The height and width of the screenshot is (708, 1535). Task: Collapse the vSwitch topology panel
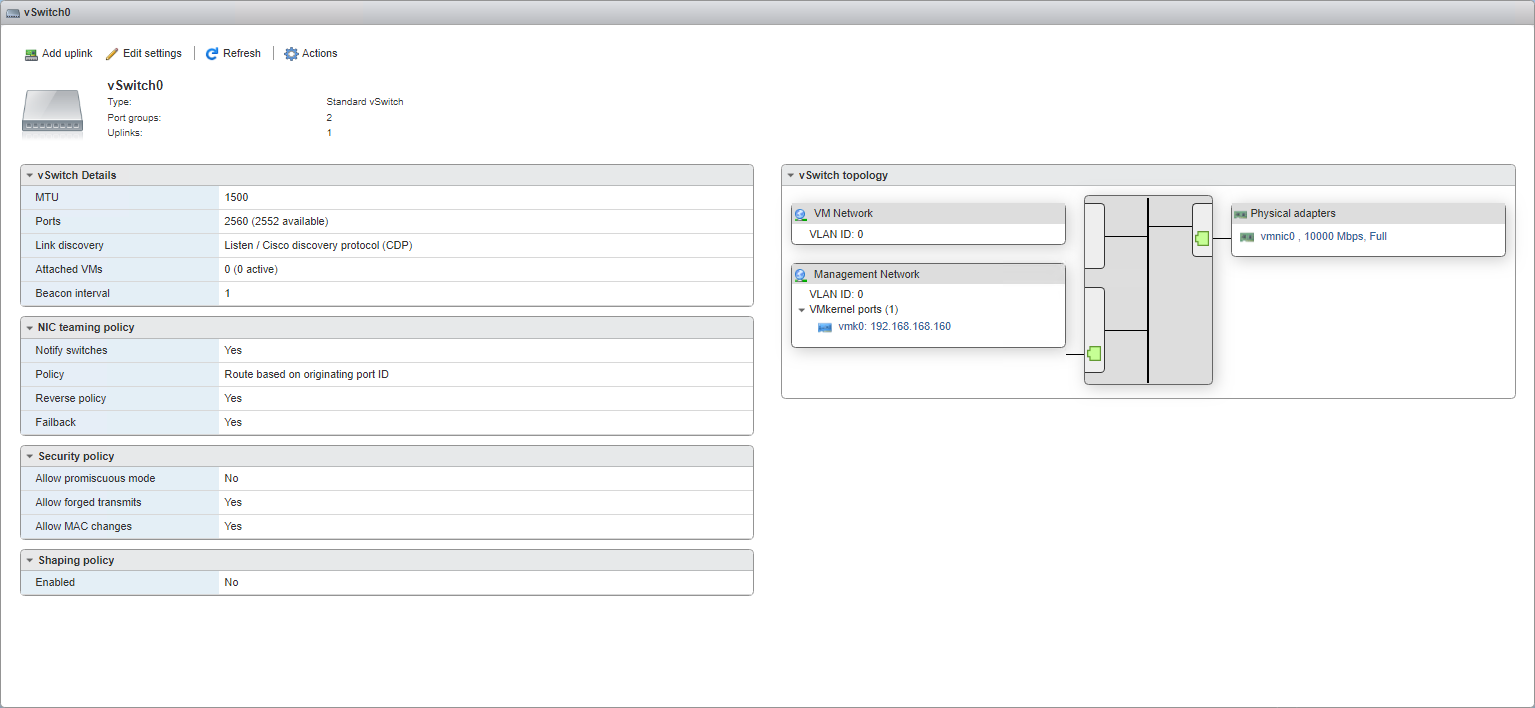point(791,176)
